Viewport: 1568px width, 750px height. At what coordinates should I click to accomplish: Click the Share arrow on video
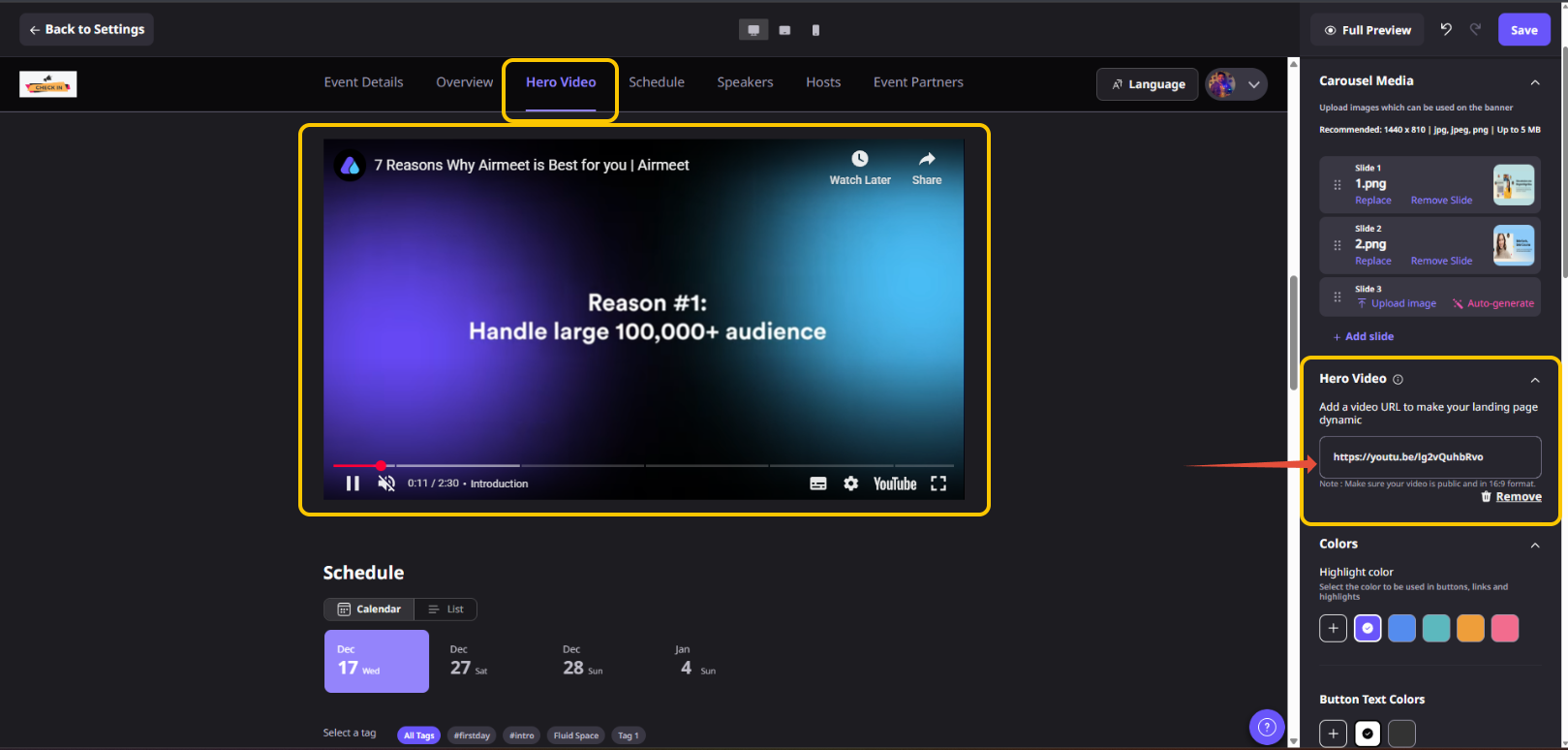[927, 160]
